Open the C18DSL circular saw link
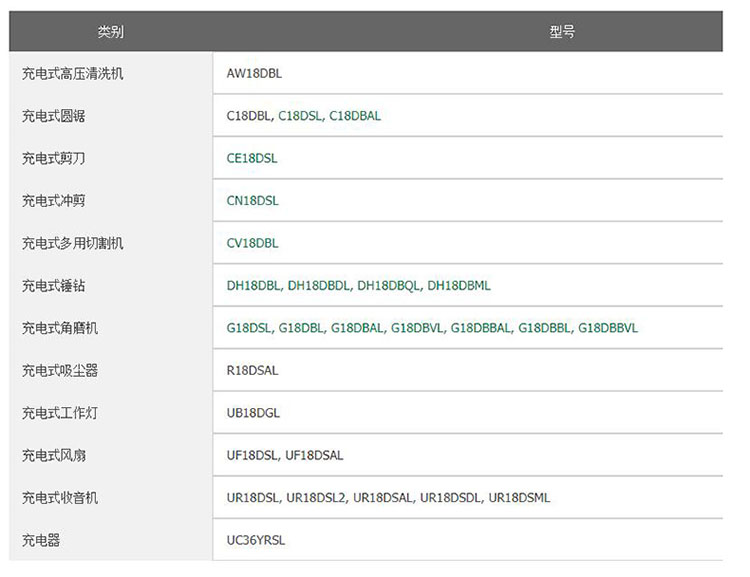The height and width of the screenshot is (577, 750). [300, 116]
